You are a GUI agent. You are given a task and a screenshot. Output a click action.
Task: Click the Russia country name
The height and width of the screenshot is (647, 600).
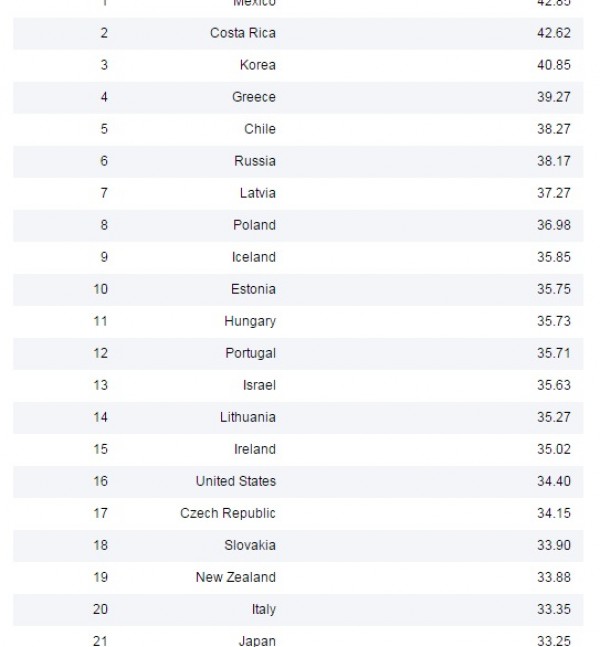[x=255, y=161]
